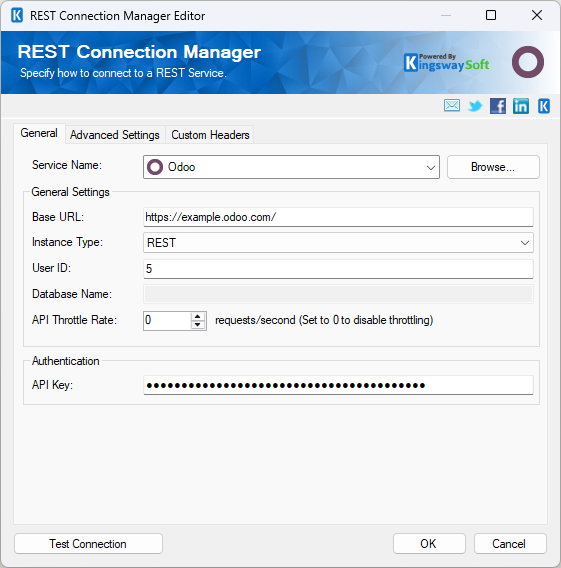
Task: Increase API Throttle Rate with up arrow
Action: (x=197, y=316)
